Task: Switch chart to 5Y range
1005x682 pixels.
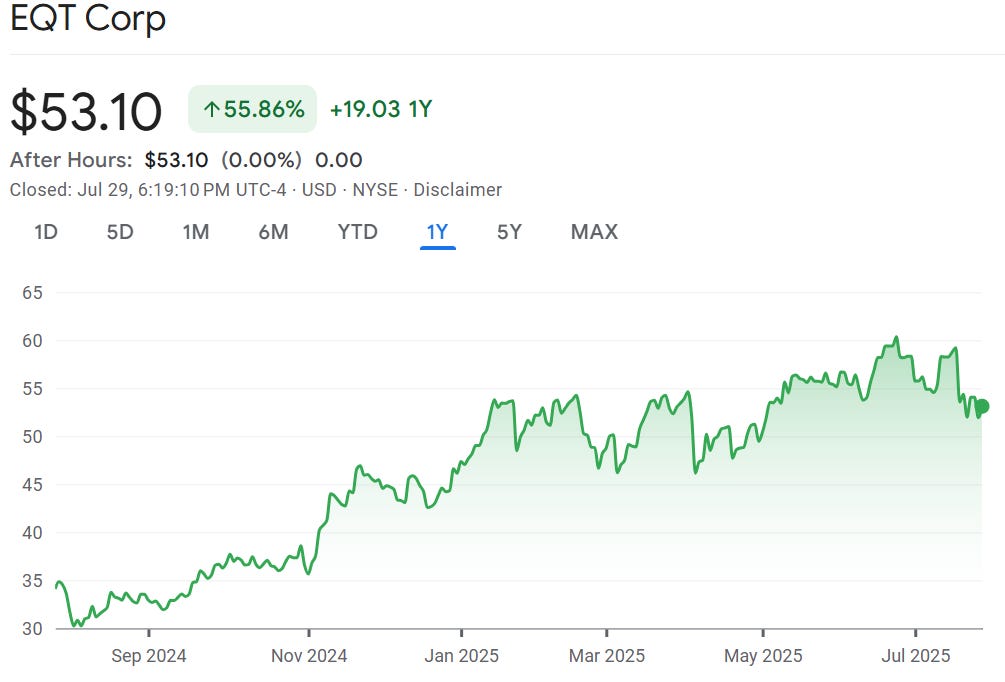Action: pyautogui.click(x=510, y=231)
